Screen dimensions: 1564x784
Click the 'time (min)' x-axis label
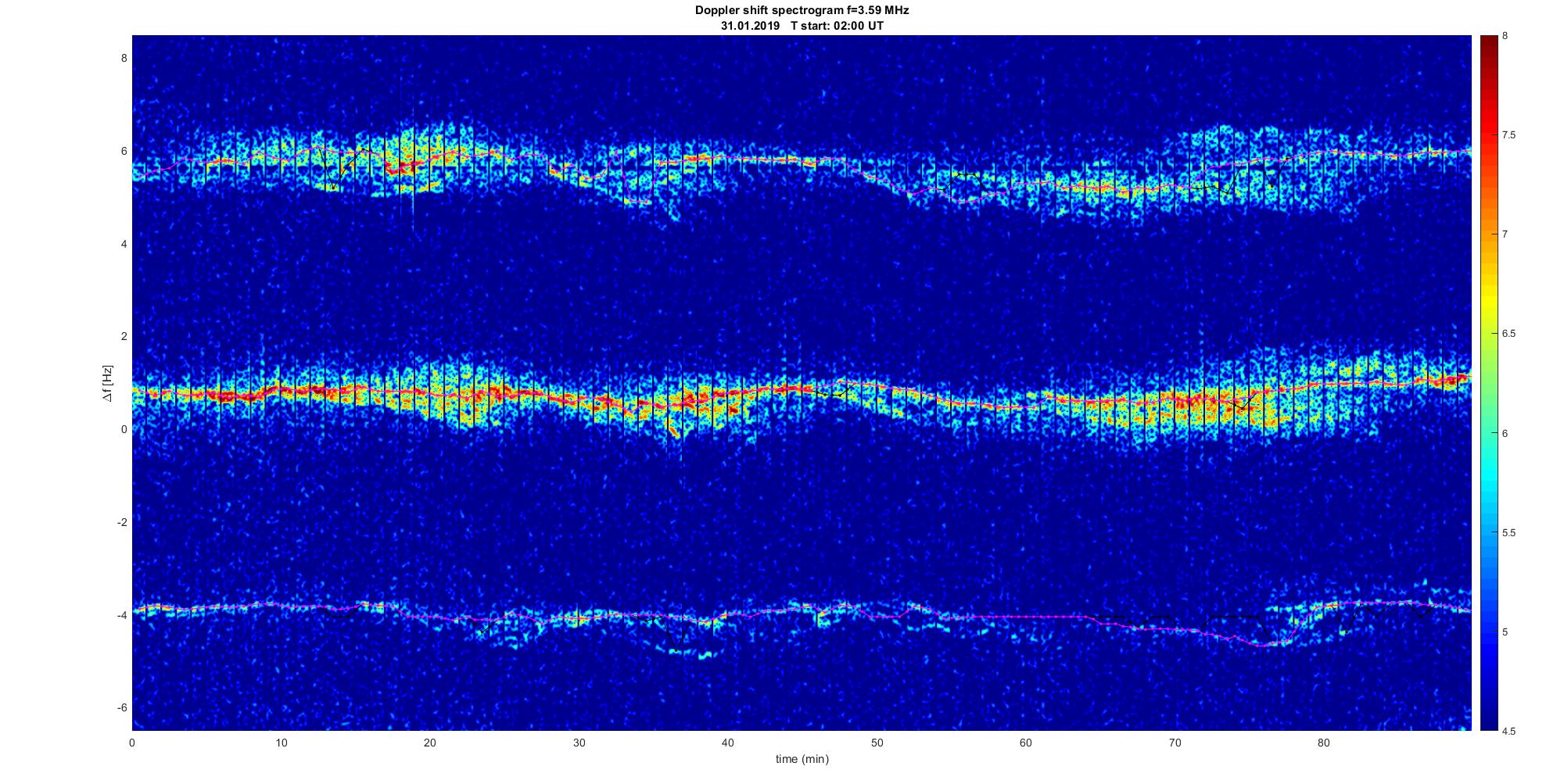(x=802, y=759)
